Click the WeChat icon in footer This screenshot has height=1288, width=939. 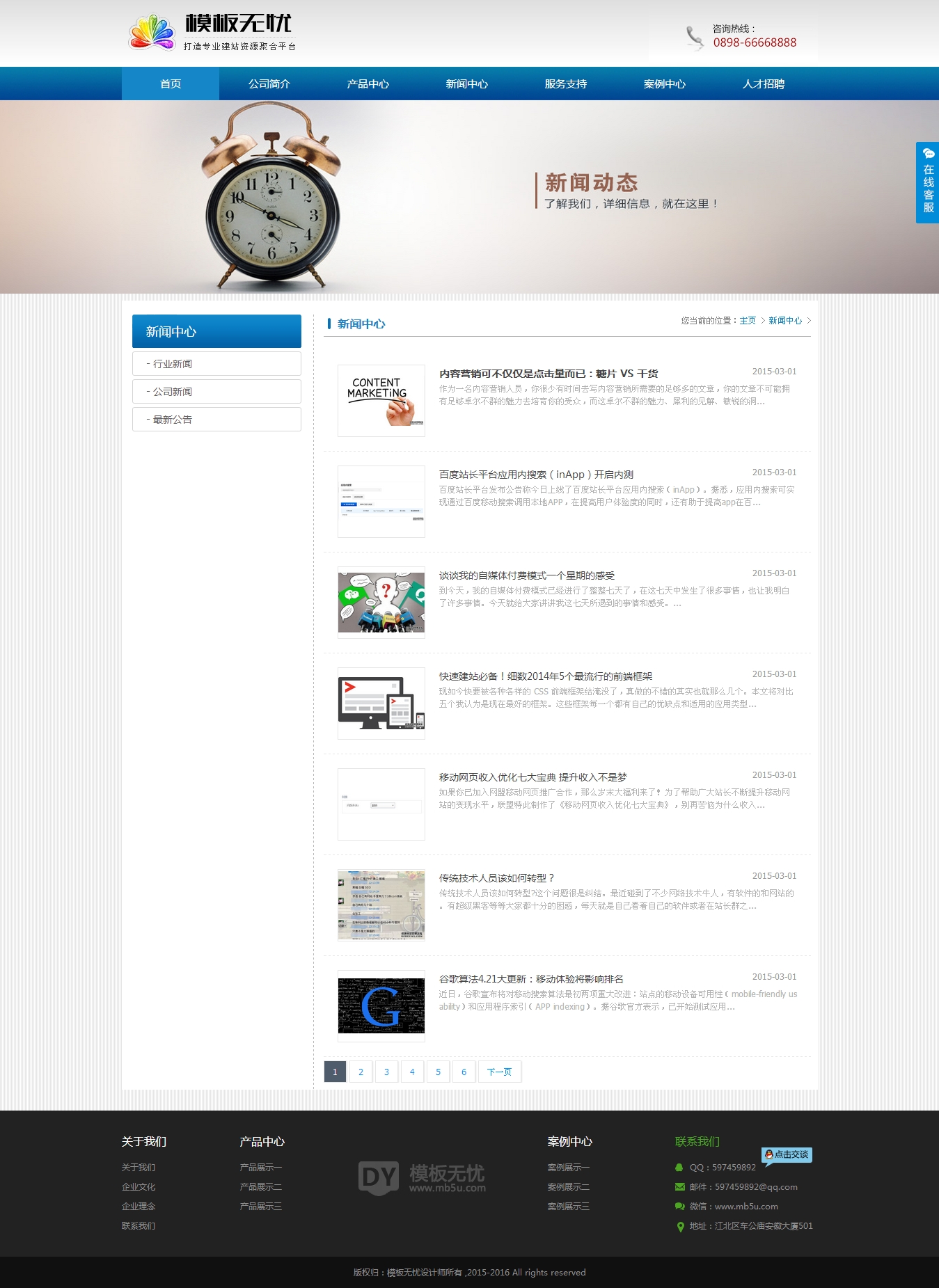click(679, 1207)
